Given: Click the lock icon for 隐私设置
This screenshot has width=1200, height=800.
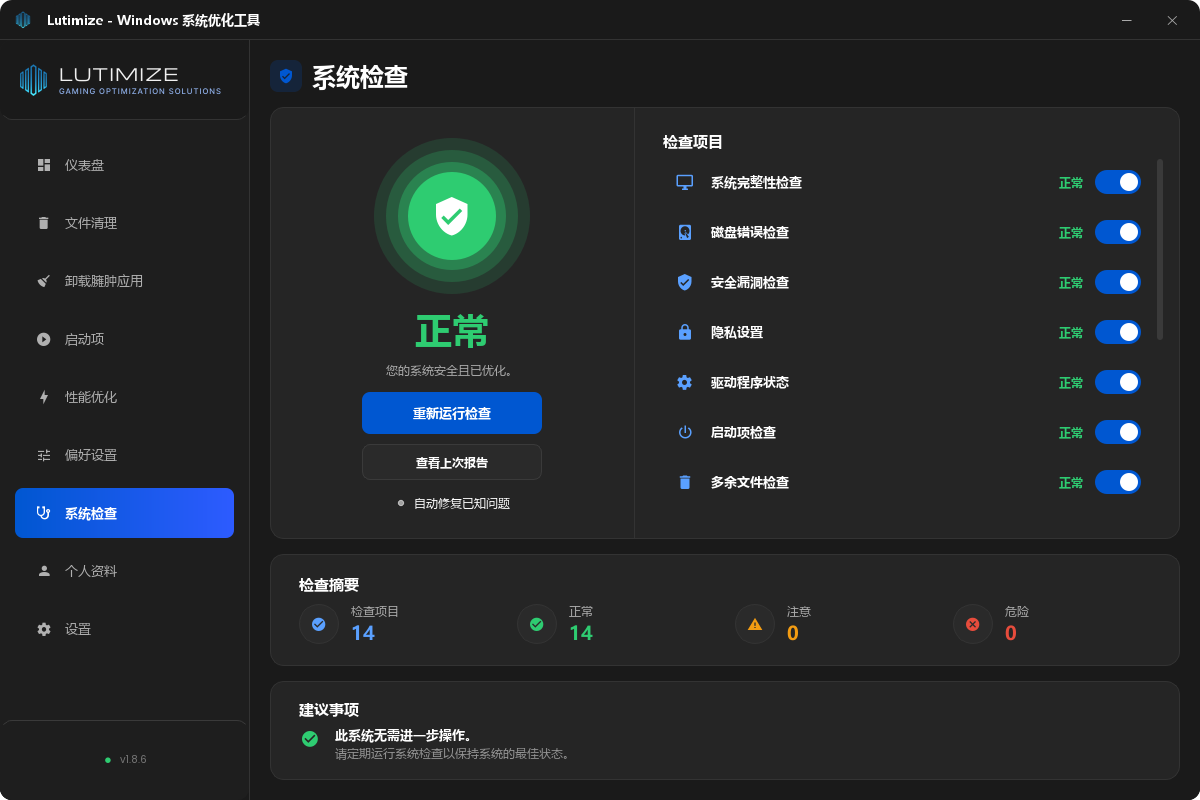Looking at the screenshot, I should tap(685, 332).
